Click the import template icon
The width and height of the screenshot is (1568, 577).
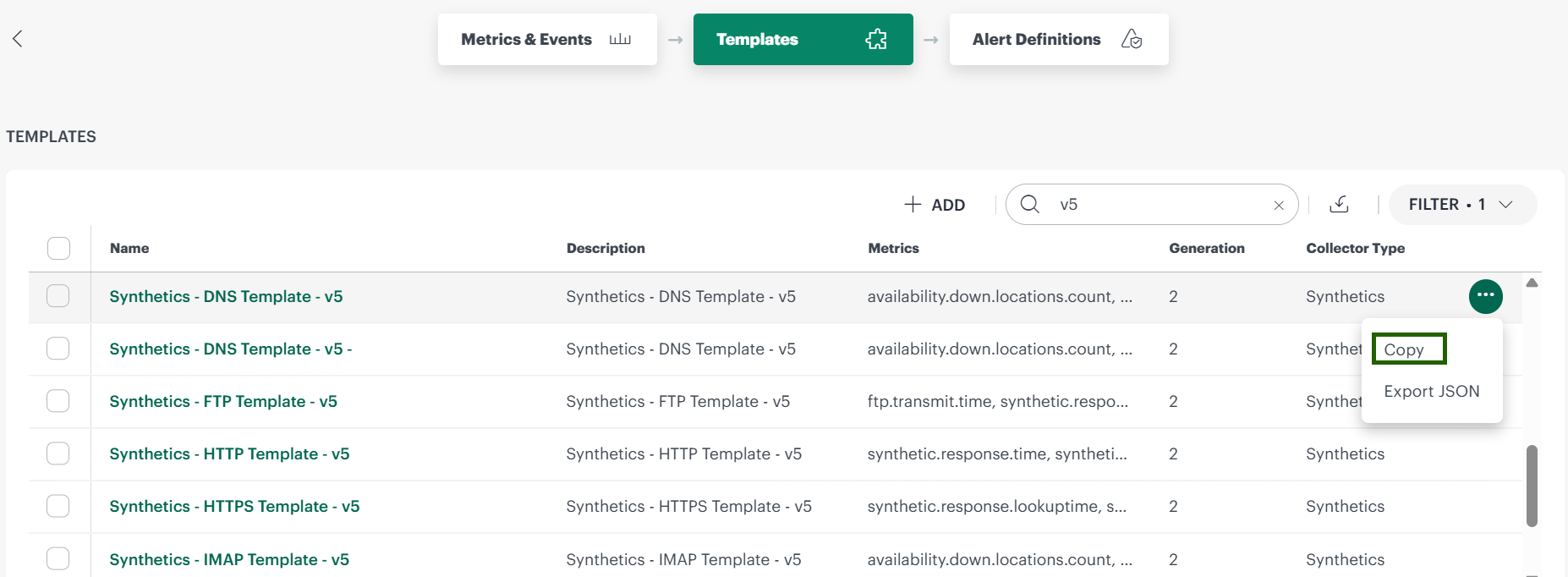tap(1339, 204)
